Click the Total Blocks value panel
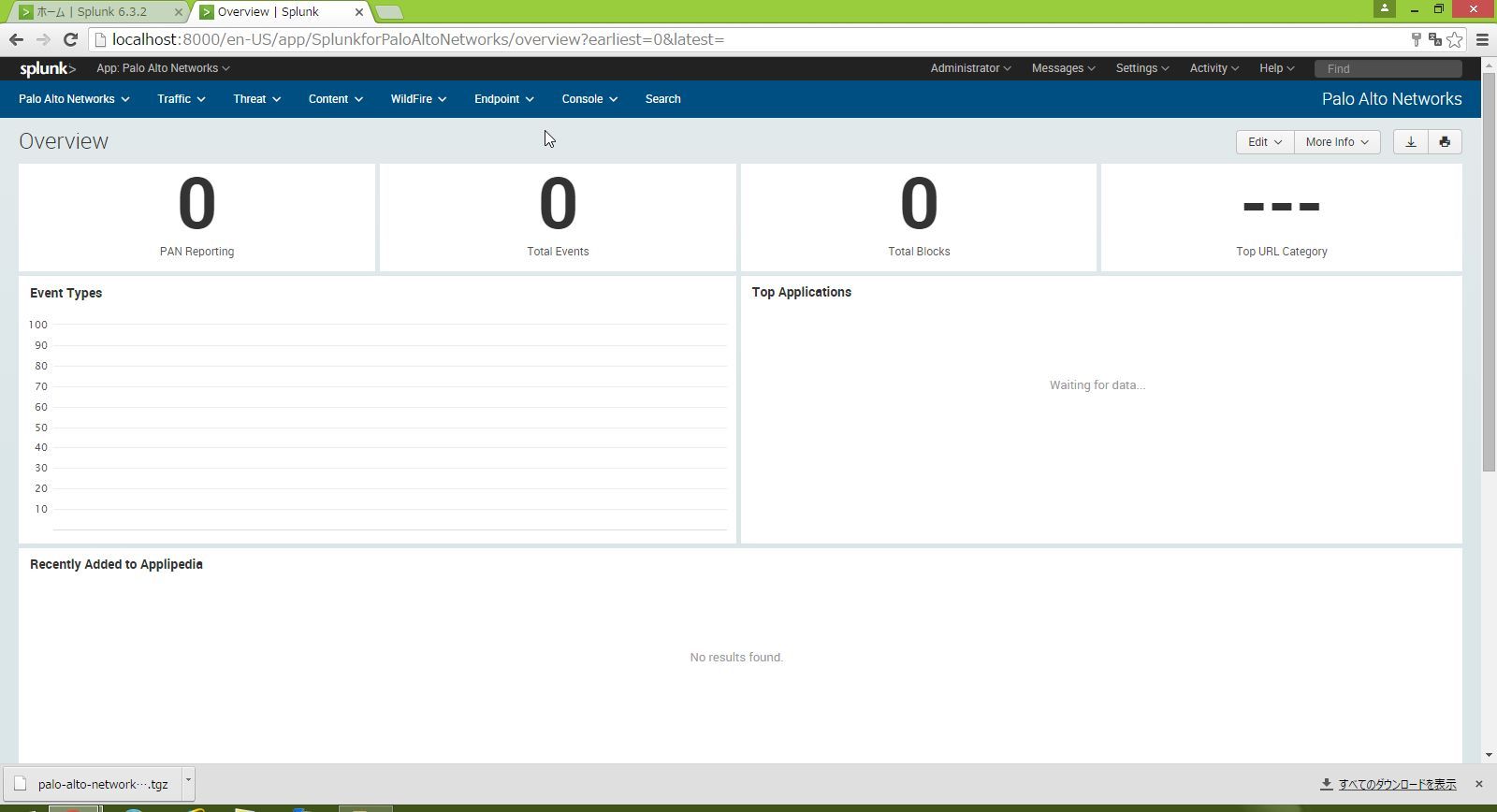Image resolution: width=1497 pixels, height=812 pixels. (x=919, y=218)
